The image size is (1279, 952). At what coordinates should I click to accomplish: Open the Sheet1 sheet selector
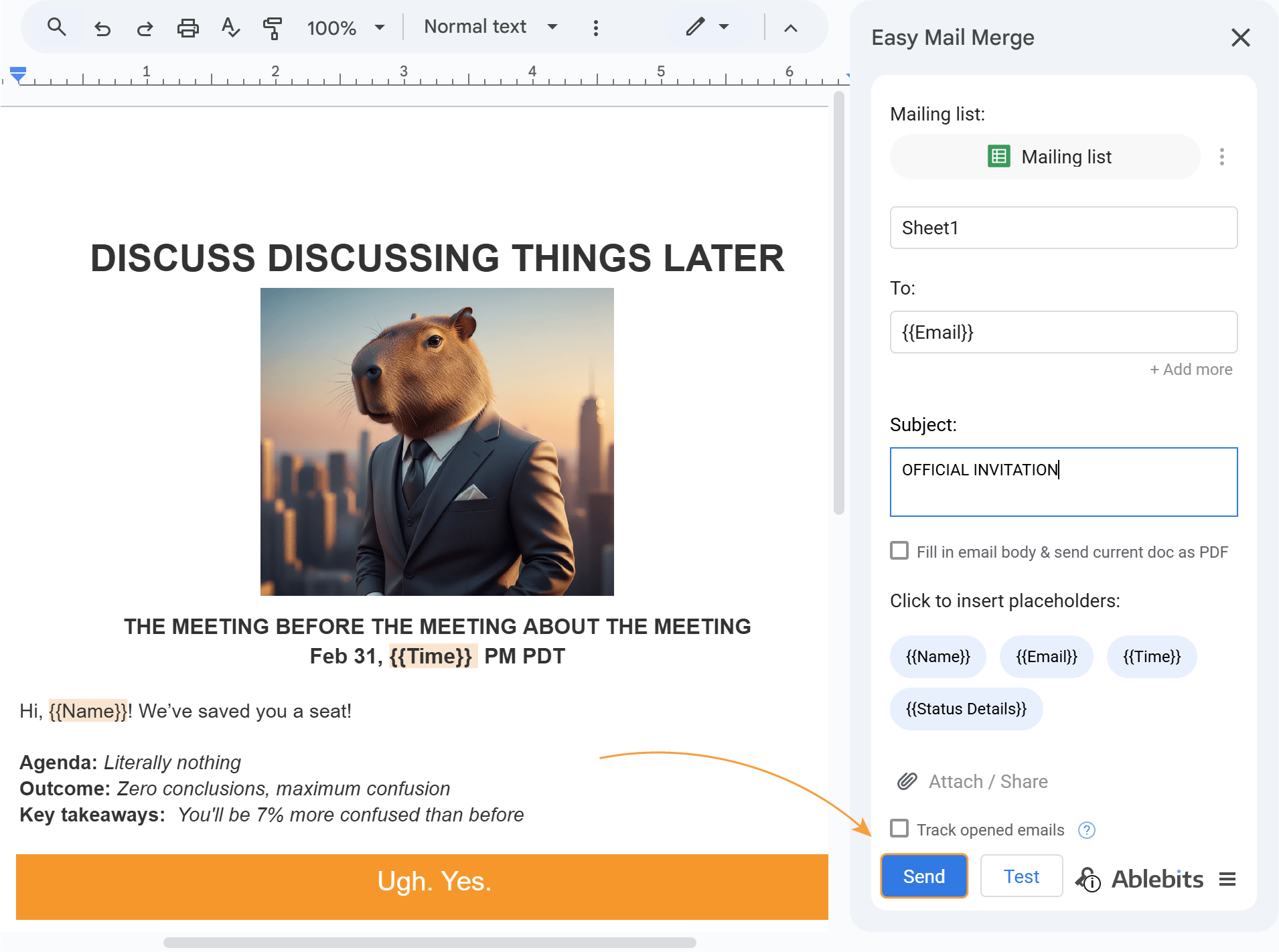pos(1063,228)
